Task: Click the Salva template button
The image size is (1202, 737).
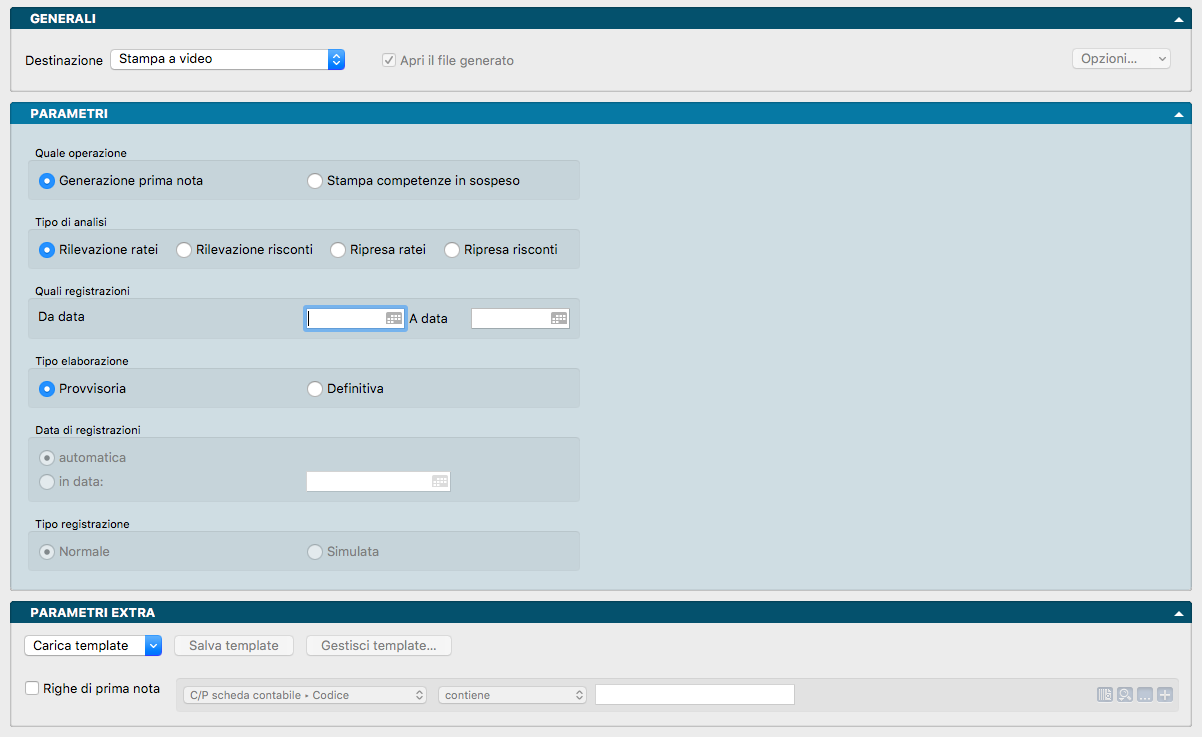Action: [234, 646]
